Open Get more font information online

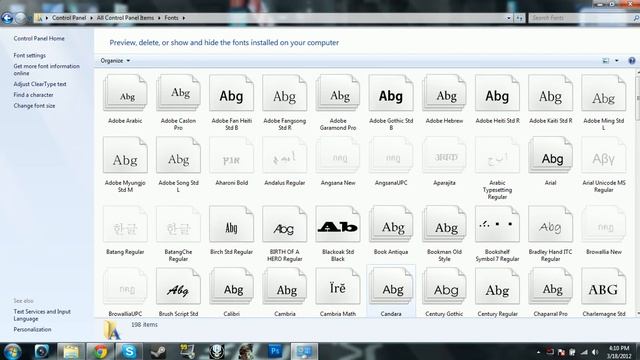tap(47, 69)
